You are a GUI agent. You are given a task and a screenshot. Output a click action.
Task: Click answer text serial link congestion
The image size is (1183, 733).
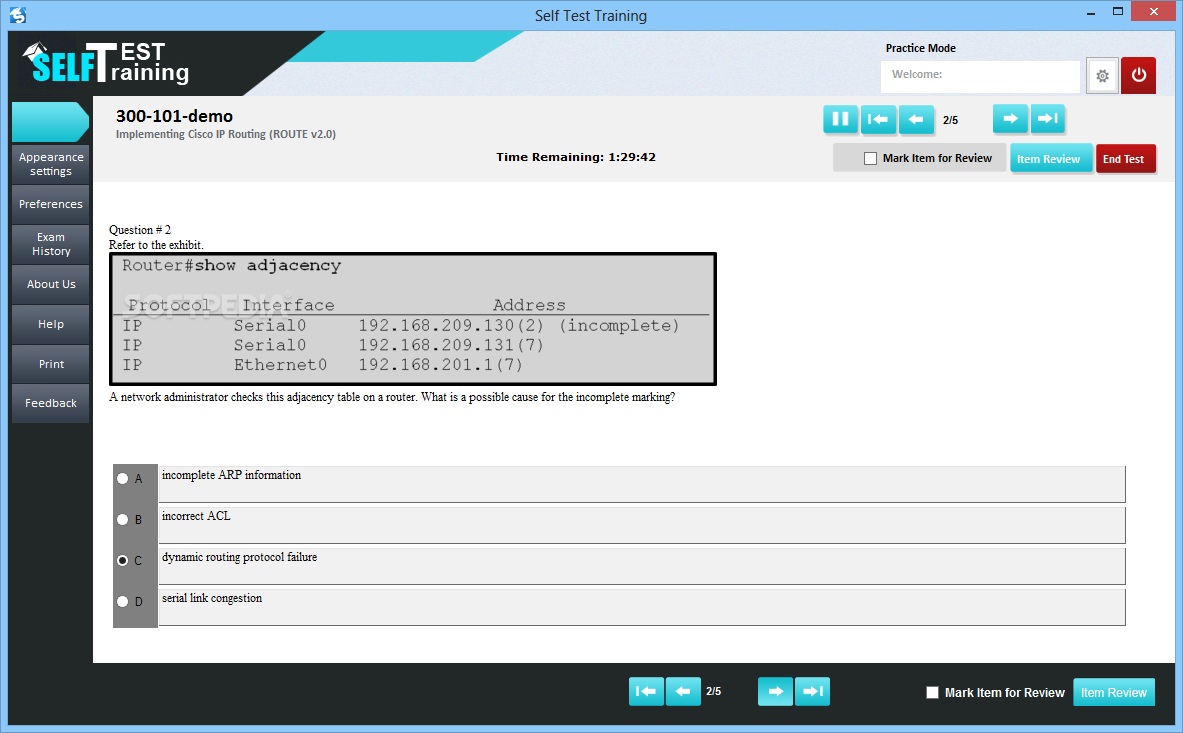[211, 598]
